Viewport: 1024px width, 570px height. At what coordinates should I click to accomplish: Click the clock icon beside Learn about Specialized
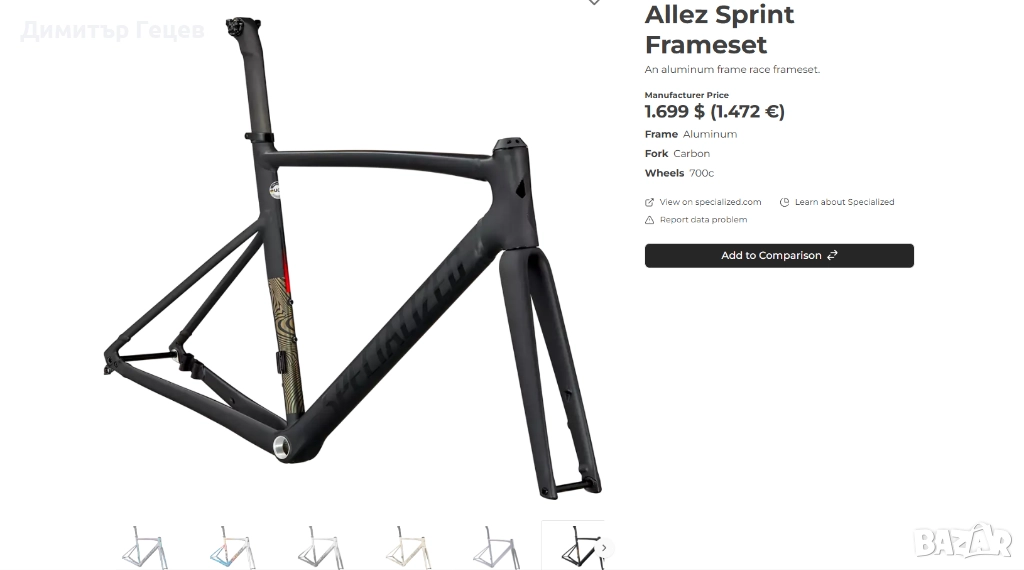tap(784, 202)
